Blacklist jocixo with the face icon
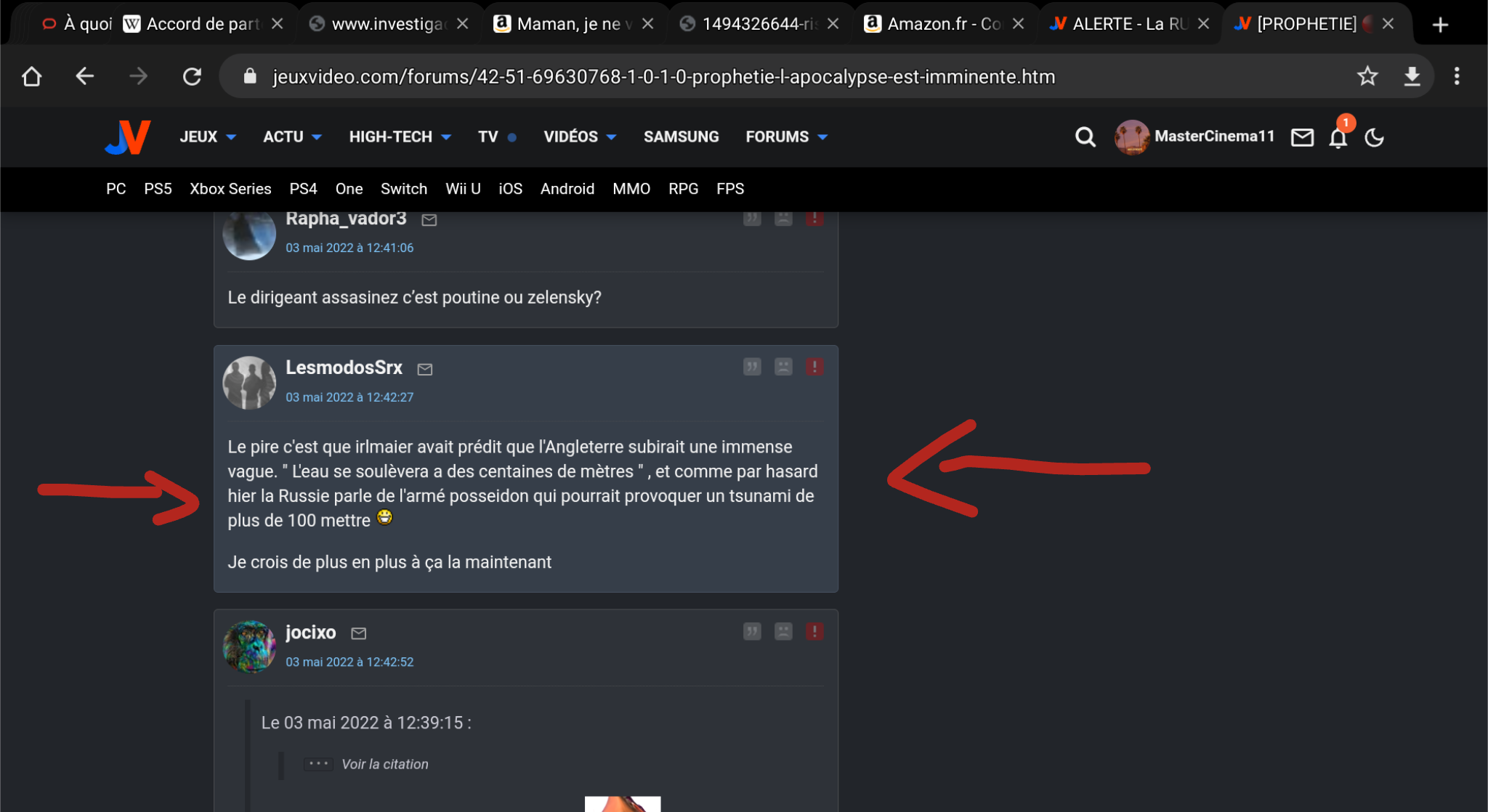 783,631
